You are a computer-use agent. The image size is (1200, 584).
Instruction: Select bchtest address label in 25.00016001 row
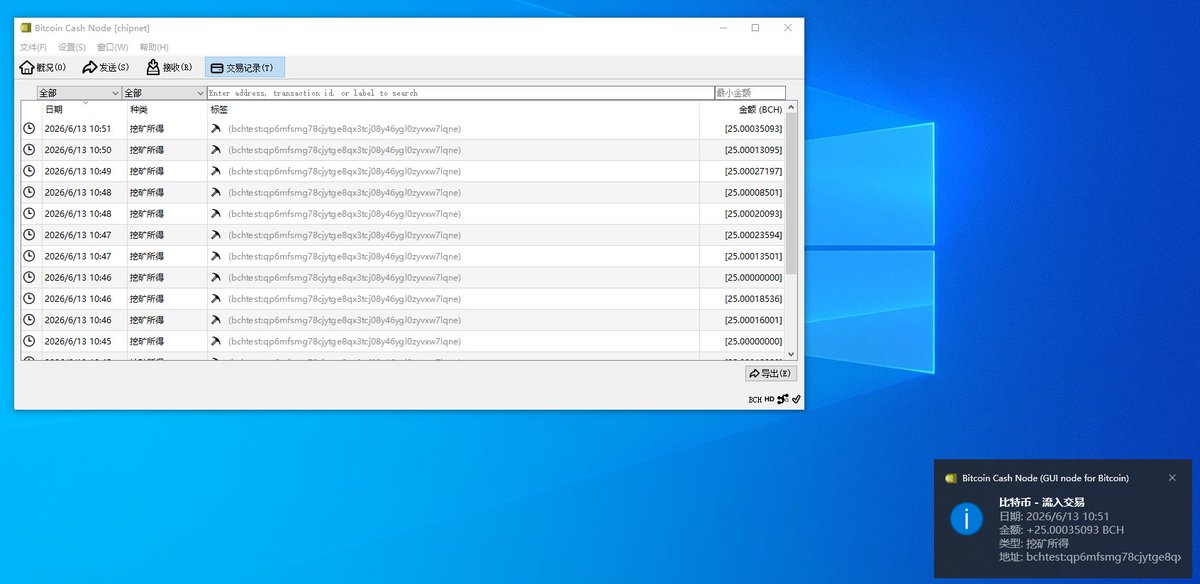pos(345,320)
